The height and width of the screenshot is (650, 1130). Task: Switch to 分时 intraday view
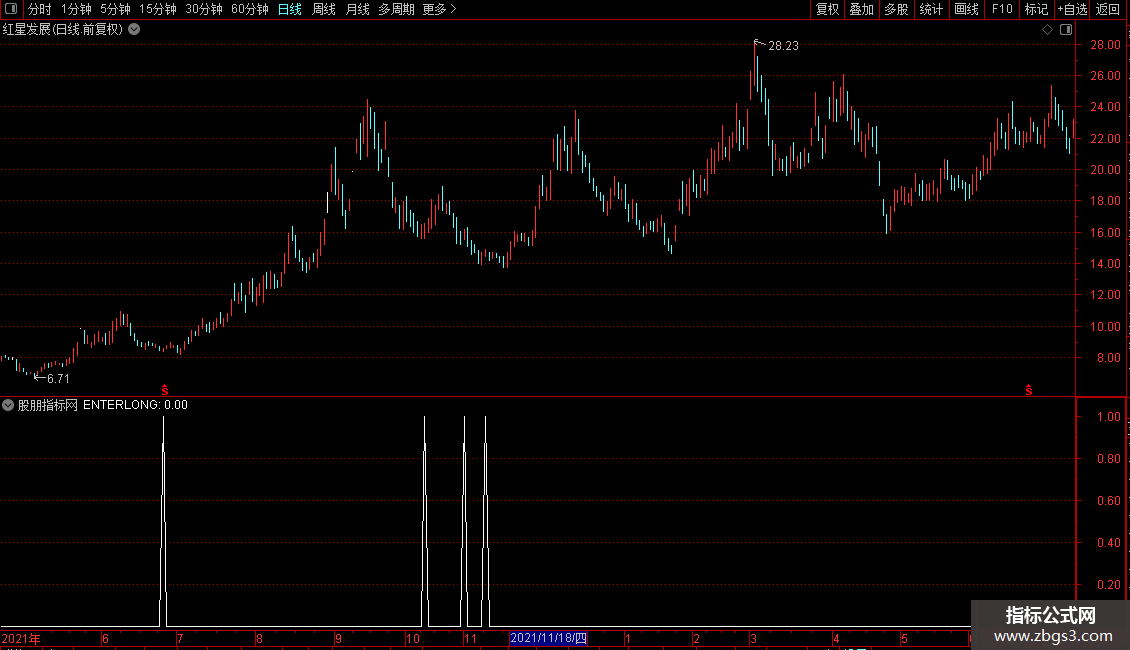point(40,9)
